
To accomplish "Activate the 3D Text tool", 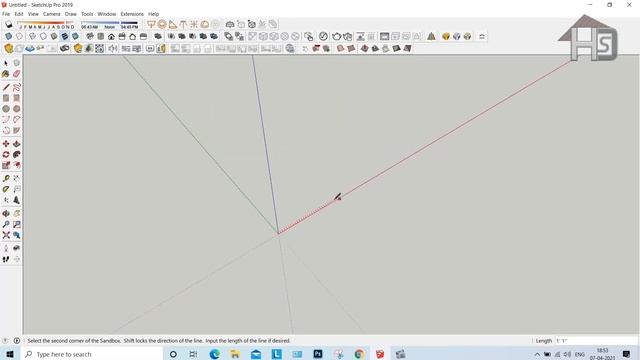I will (x=16, y=200).
